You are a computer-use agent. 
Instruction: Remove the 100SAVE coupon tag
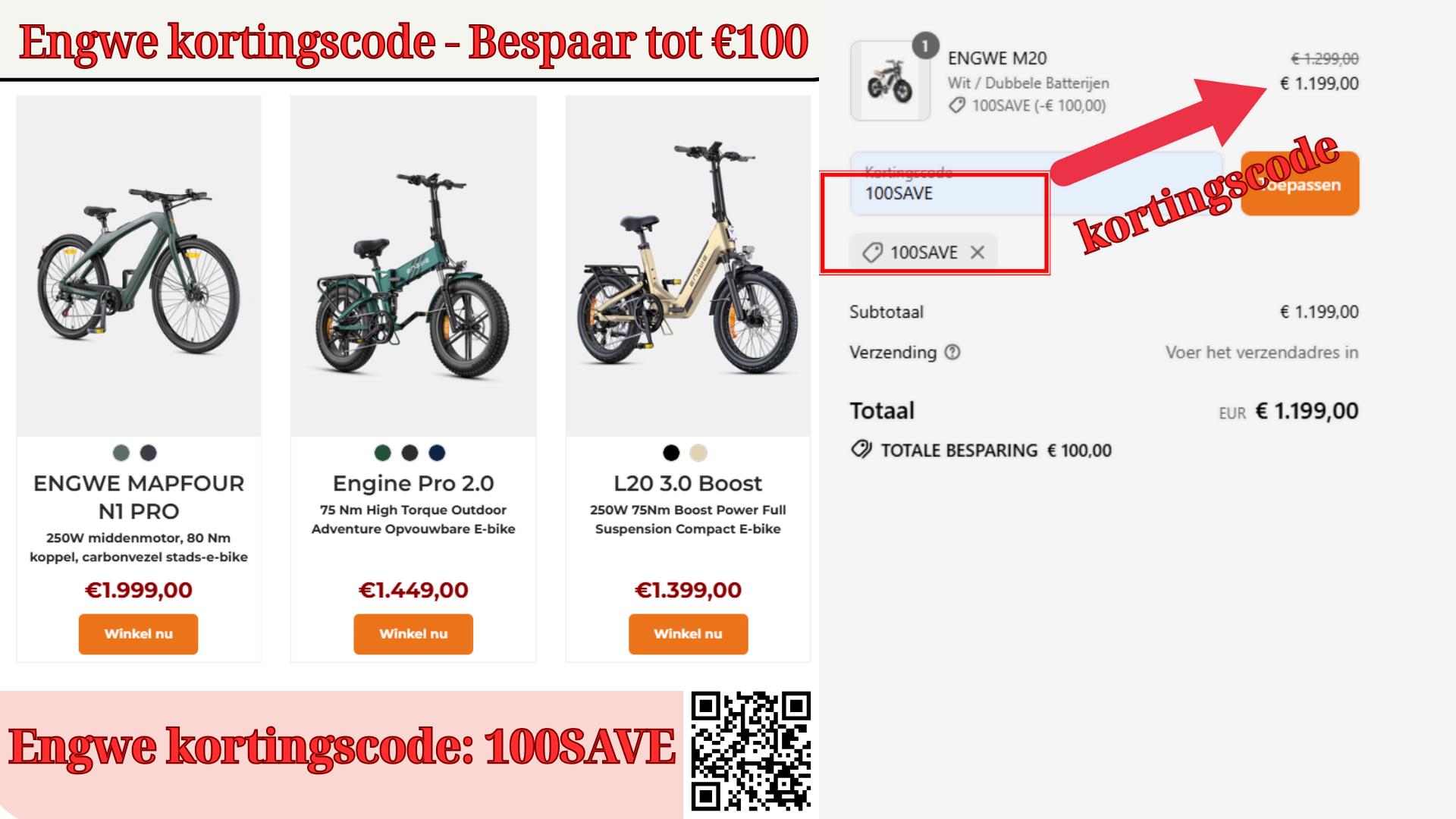pos(977,253)
